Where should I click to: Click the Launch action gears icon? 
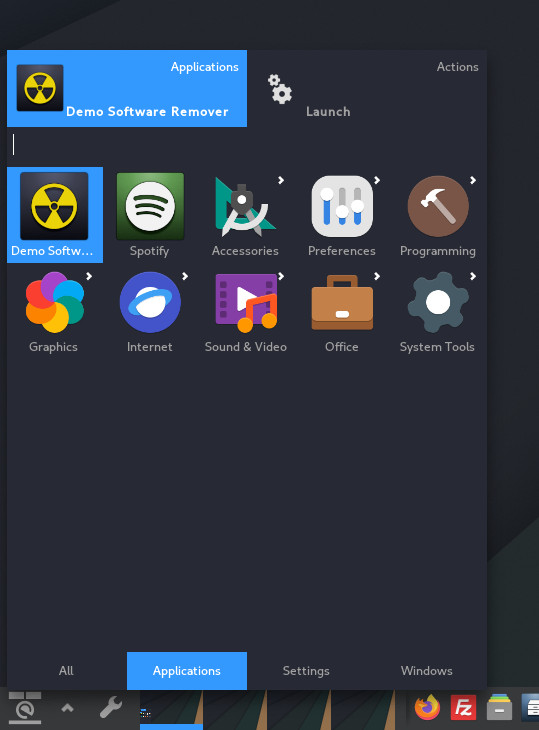(x=280, y=88)
